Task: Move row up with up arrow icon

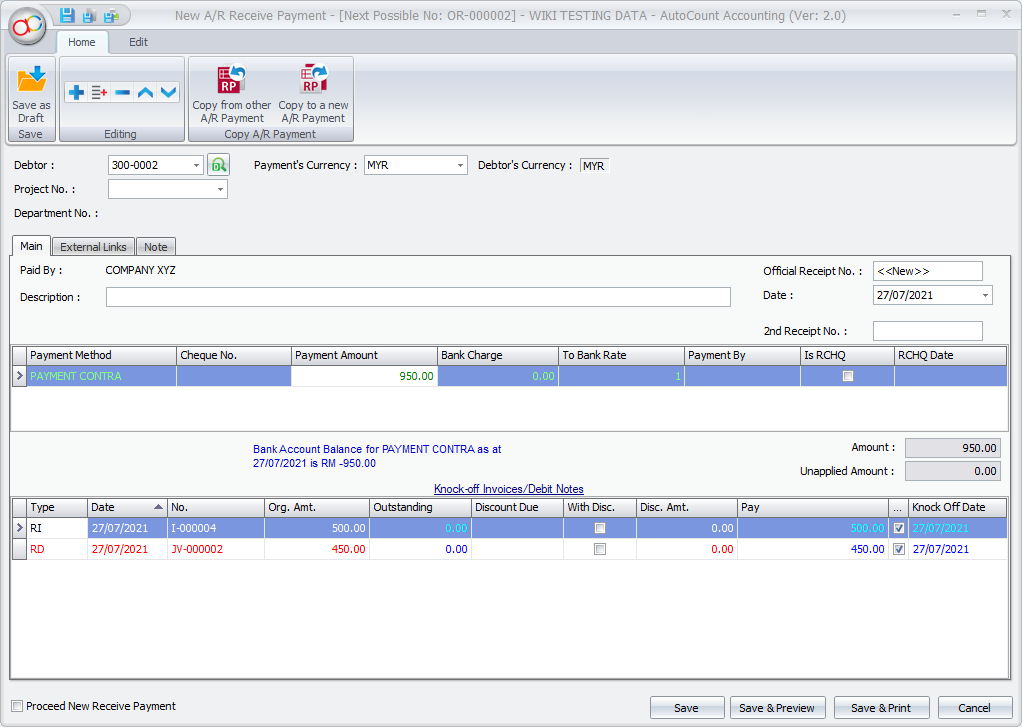Action: (x=145, y=93)
